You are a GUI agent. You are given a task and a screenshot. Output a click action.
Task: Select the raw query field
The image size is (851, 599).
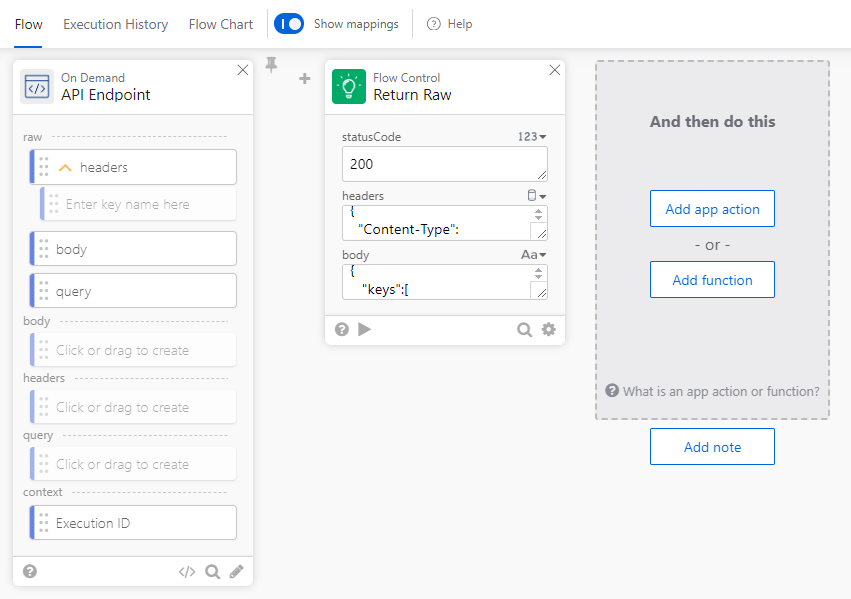[x=134, y=291]
